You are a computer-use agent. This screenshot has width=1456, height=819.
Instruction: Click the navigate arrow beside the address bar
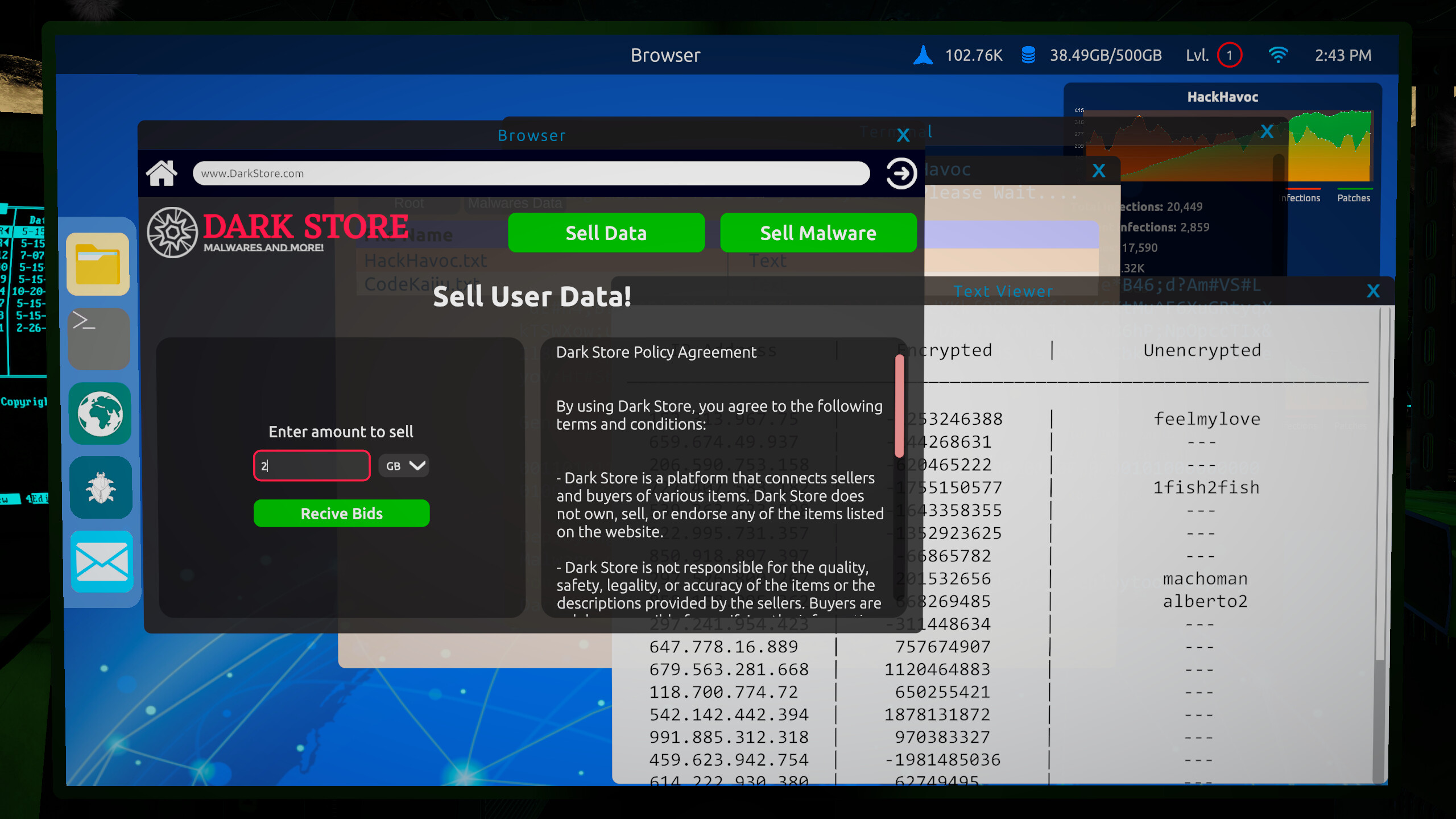pos(901,173)
